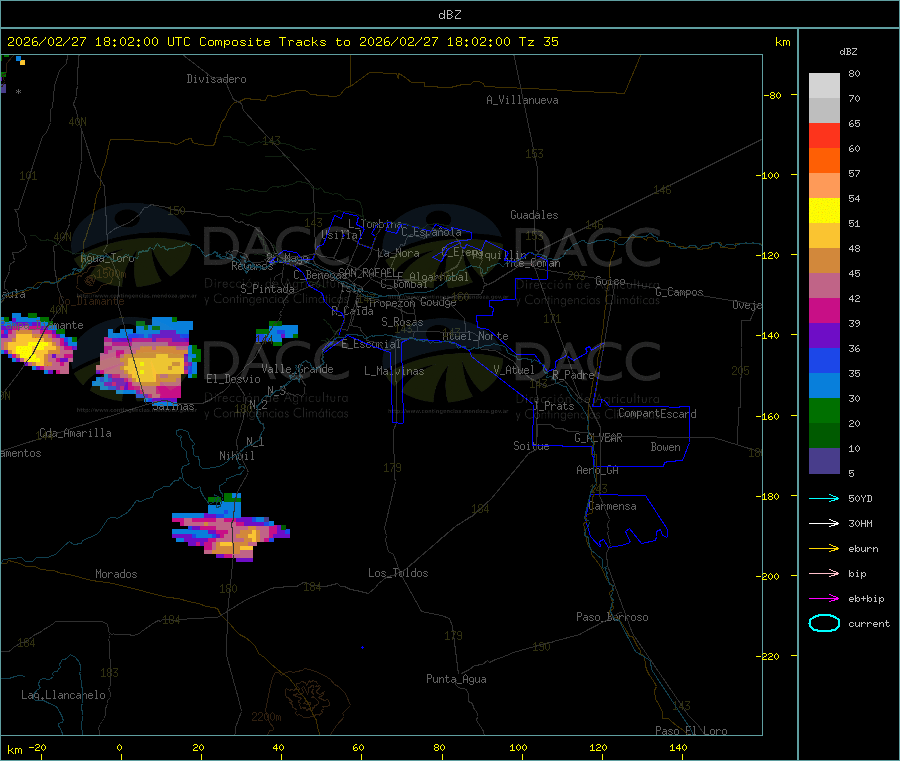900x761 pixels.
Task: Select the red 60-65 dBZ color swatch
Action: pyautogui.click(x=824, y=135)
